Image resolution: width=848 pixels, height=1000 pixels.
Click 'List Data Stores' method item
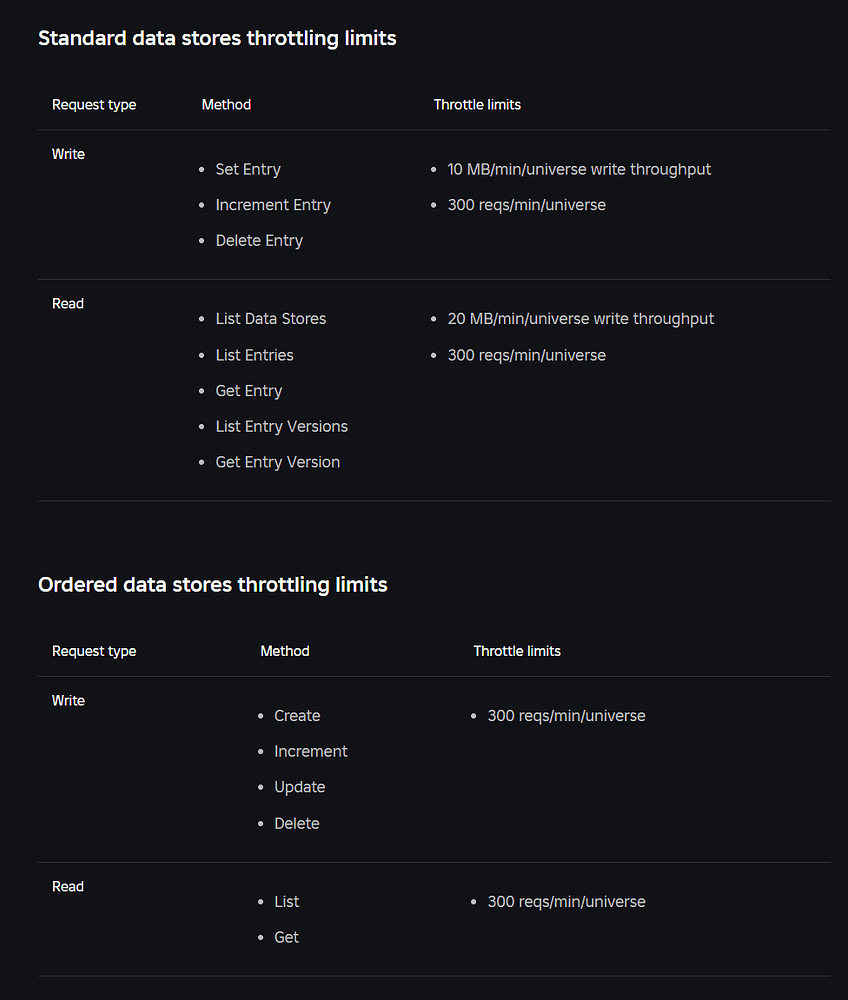[270, 319]
